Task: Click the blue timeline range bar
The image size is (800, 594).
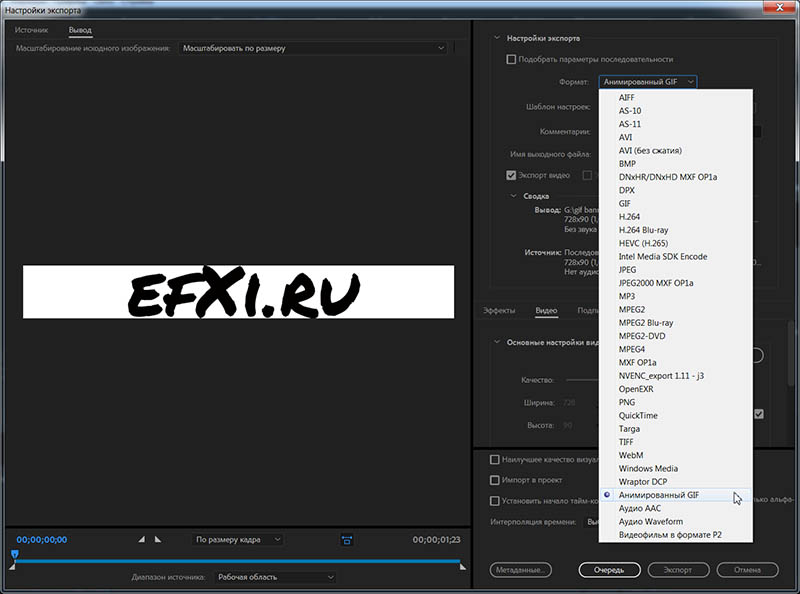Action: [x=238, y=561]
